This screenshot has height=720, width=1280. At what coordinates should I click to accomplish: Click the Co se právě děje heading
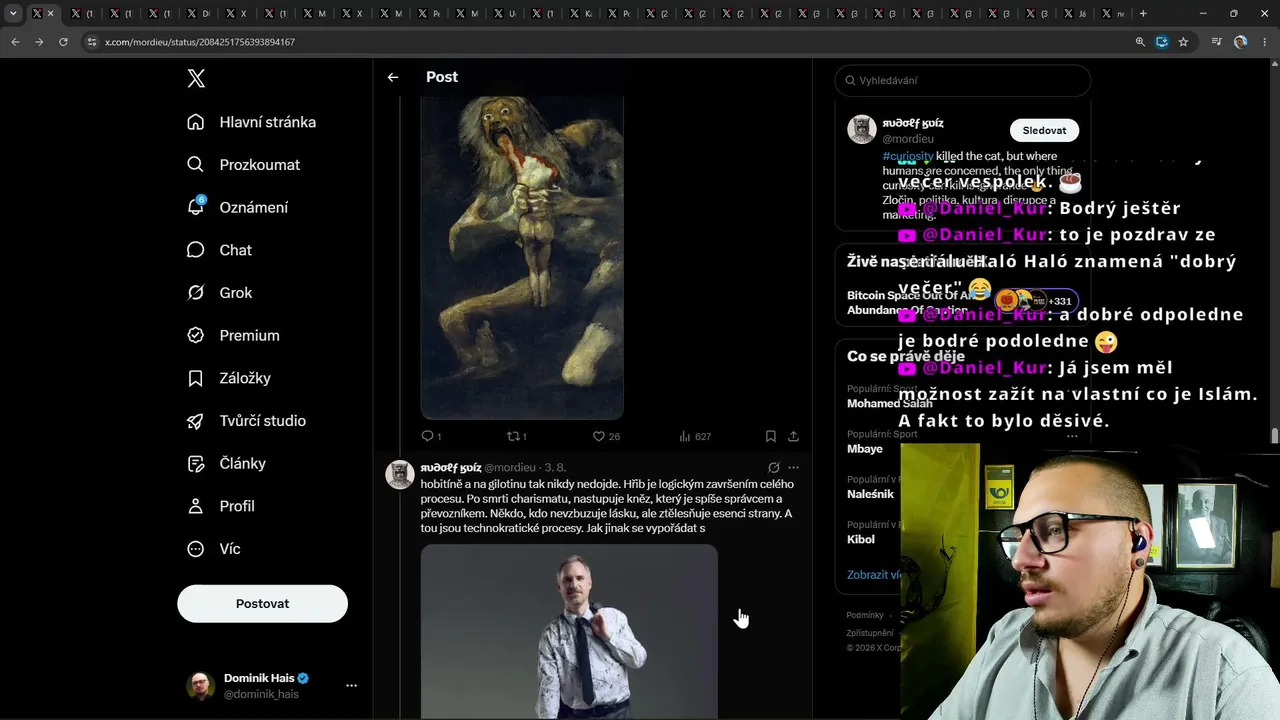906,357
